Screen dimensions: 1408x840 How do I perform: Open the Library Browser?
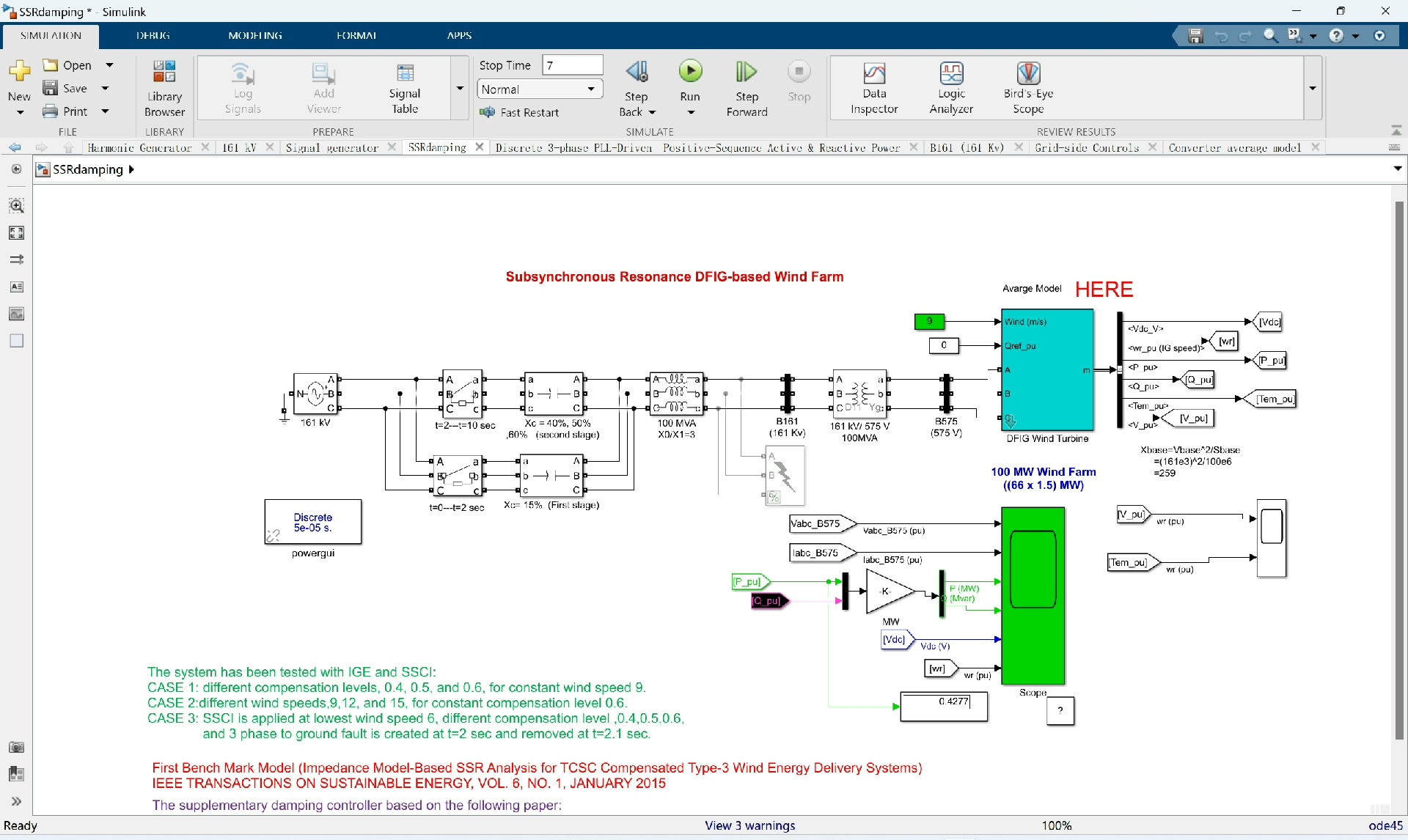pos(164,88)
